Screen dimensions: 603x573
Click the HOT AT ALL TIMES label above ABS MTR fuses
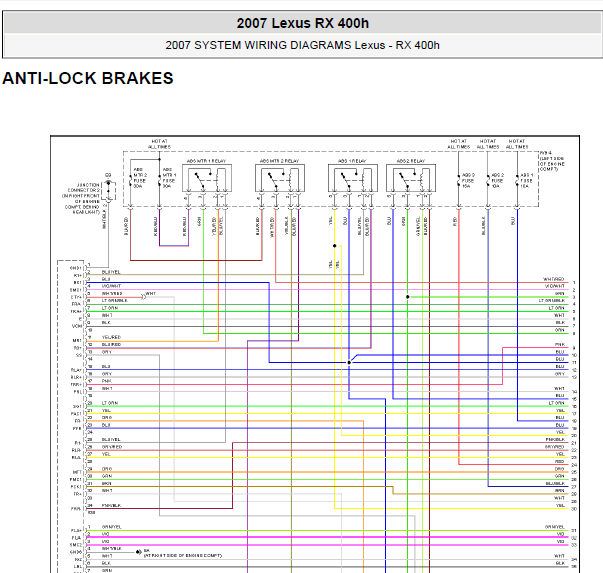[x=159, y=144]
